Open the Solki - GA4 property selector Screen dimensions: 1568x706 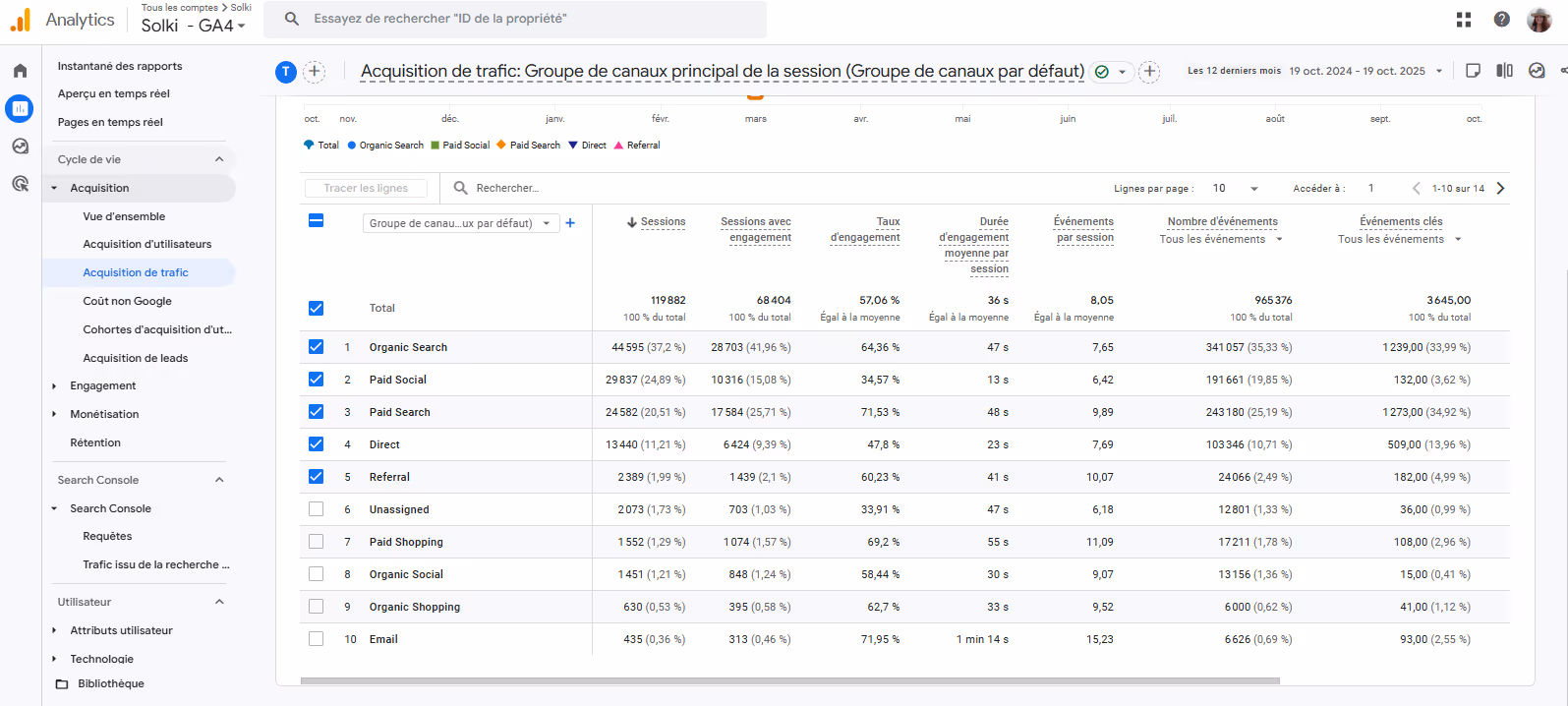pos(193,26)
